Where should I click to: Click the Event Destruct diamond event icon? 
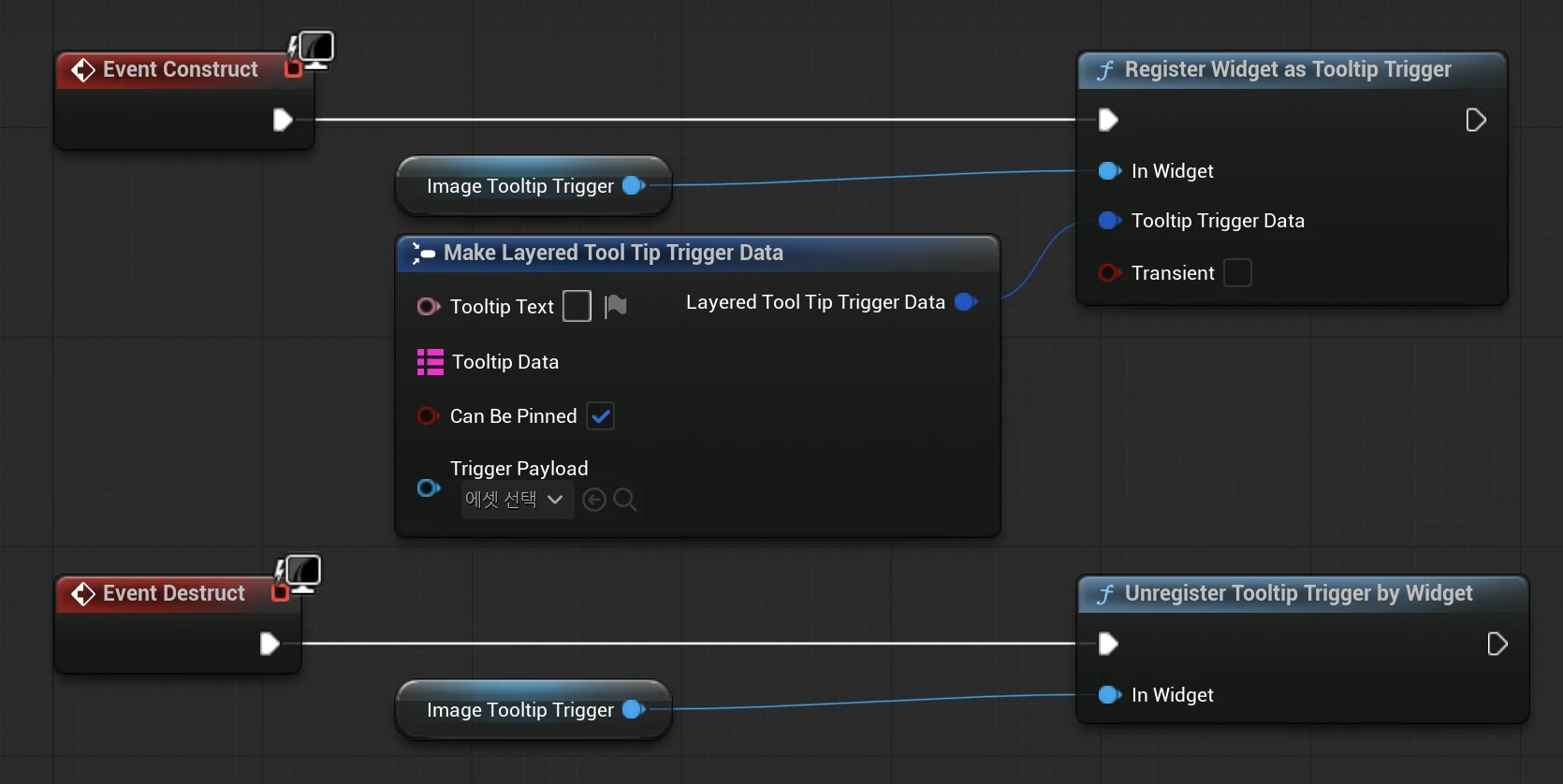(x=83, y=594)
